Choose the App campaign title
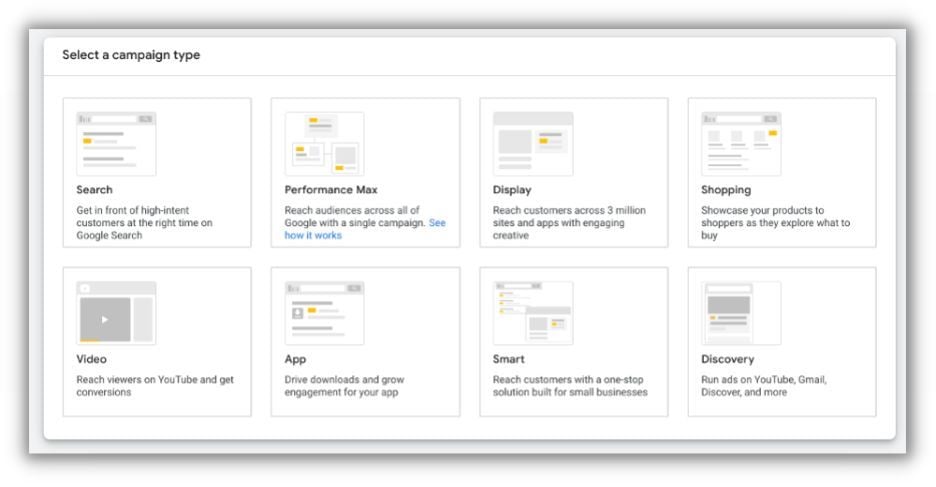Viewport: 936px width, 487px height. coord(295,359)
